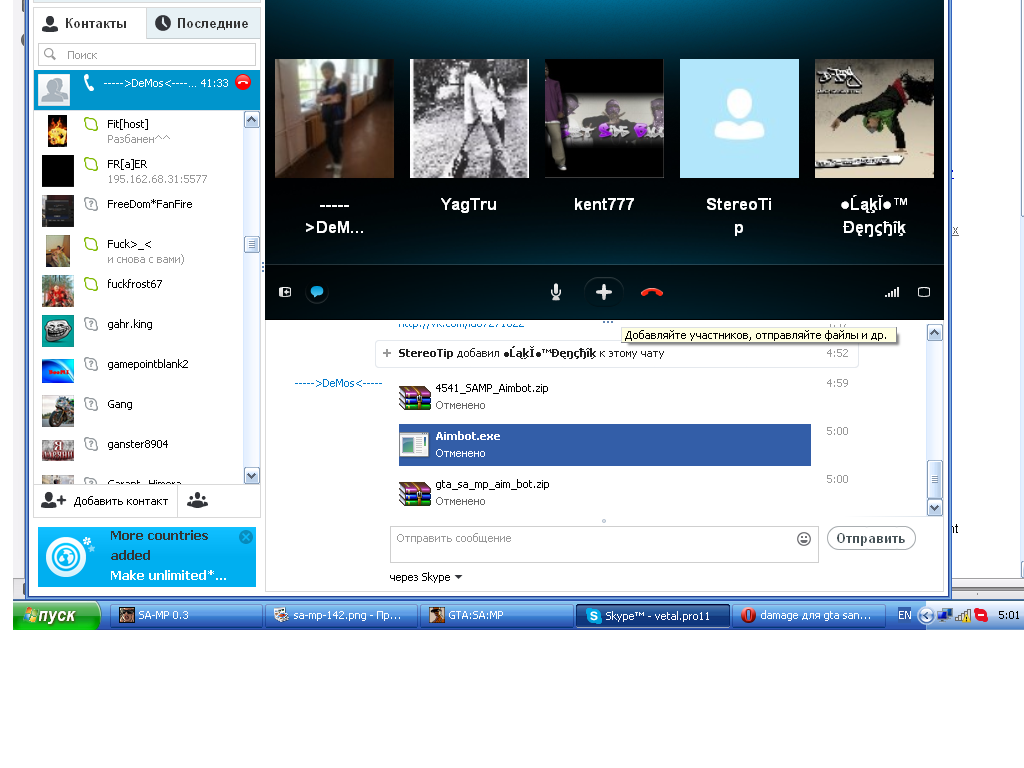Click Добавить контакт button

(104, 501)
